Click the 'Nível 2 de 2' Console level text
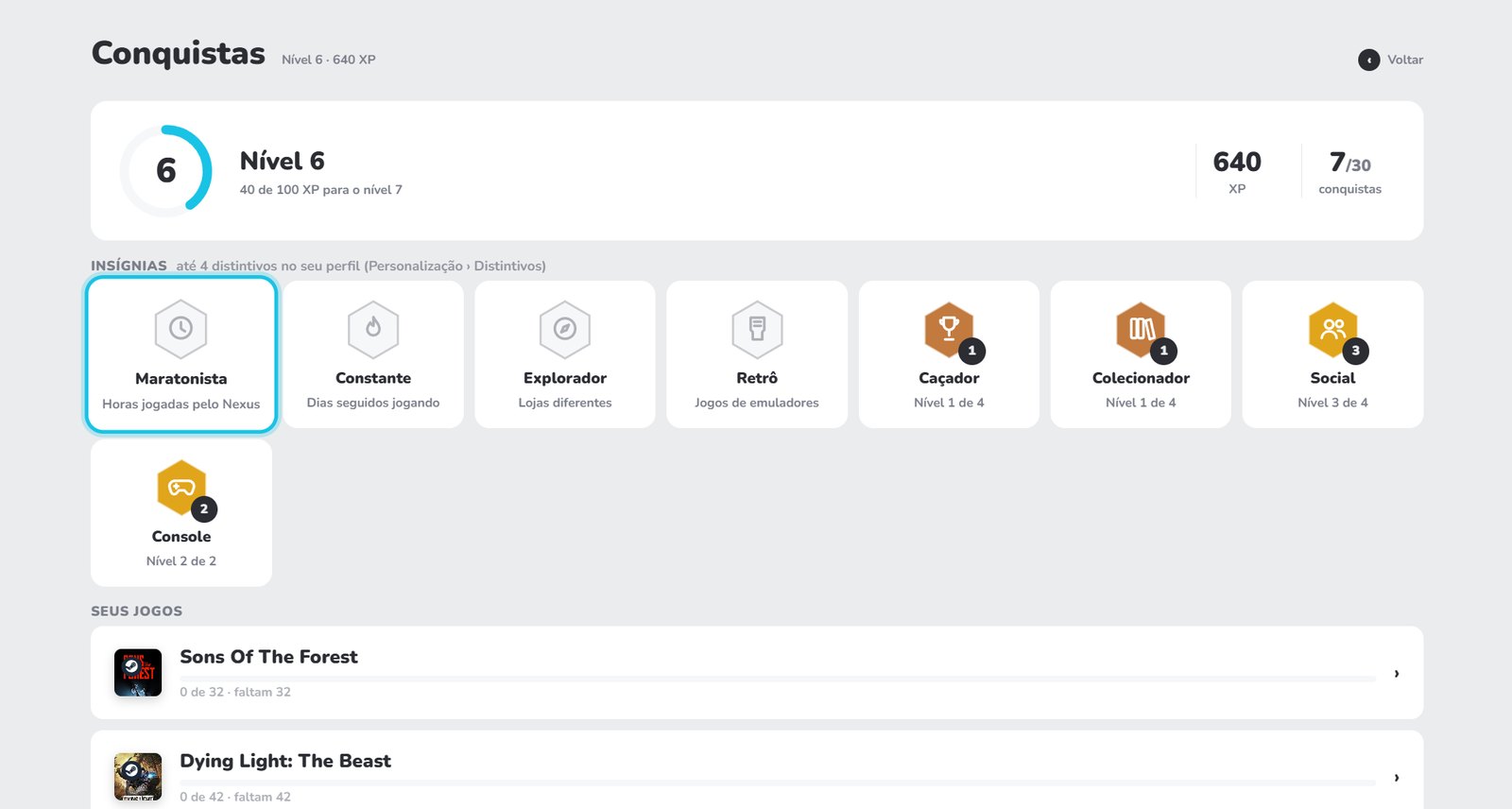 pyautogui.click(x=181, y=561)
